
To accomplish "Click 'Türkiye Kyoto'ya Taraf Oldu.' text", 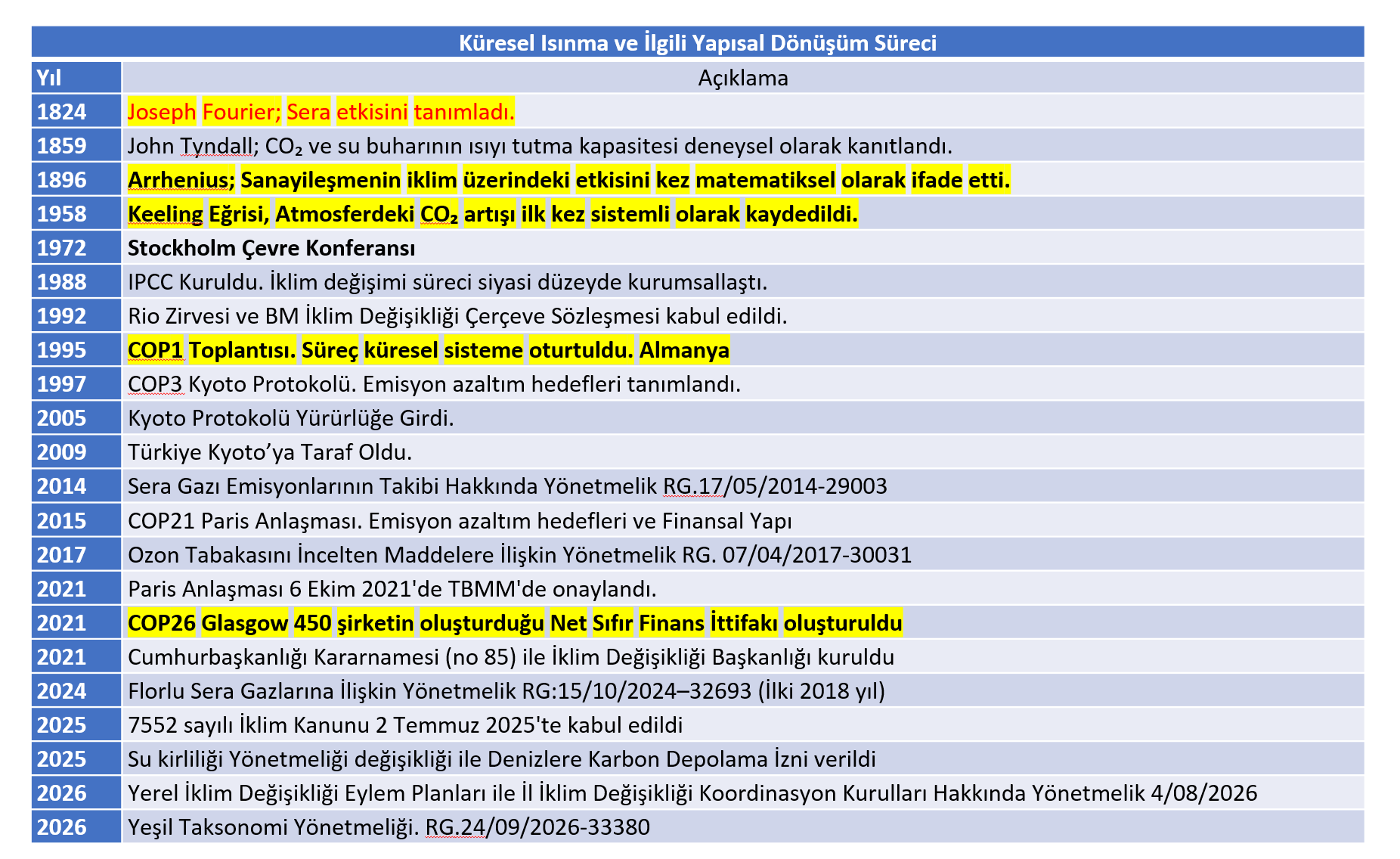I will coord(270,452).
